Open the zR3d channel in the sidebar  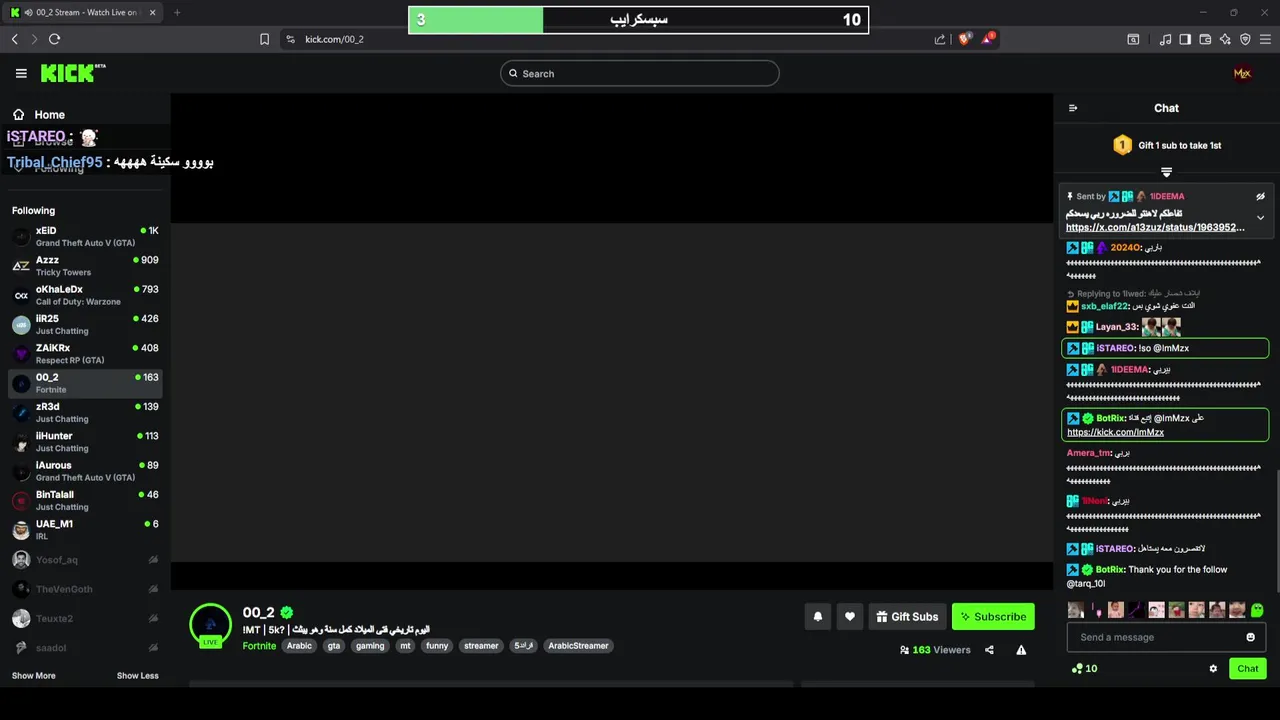pos(85,412)
